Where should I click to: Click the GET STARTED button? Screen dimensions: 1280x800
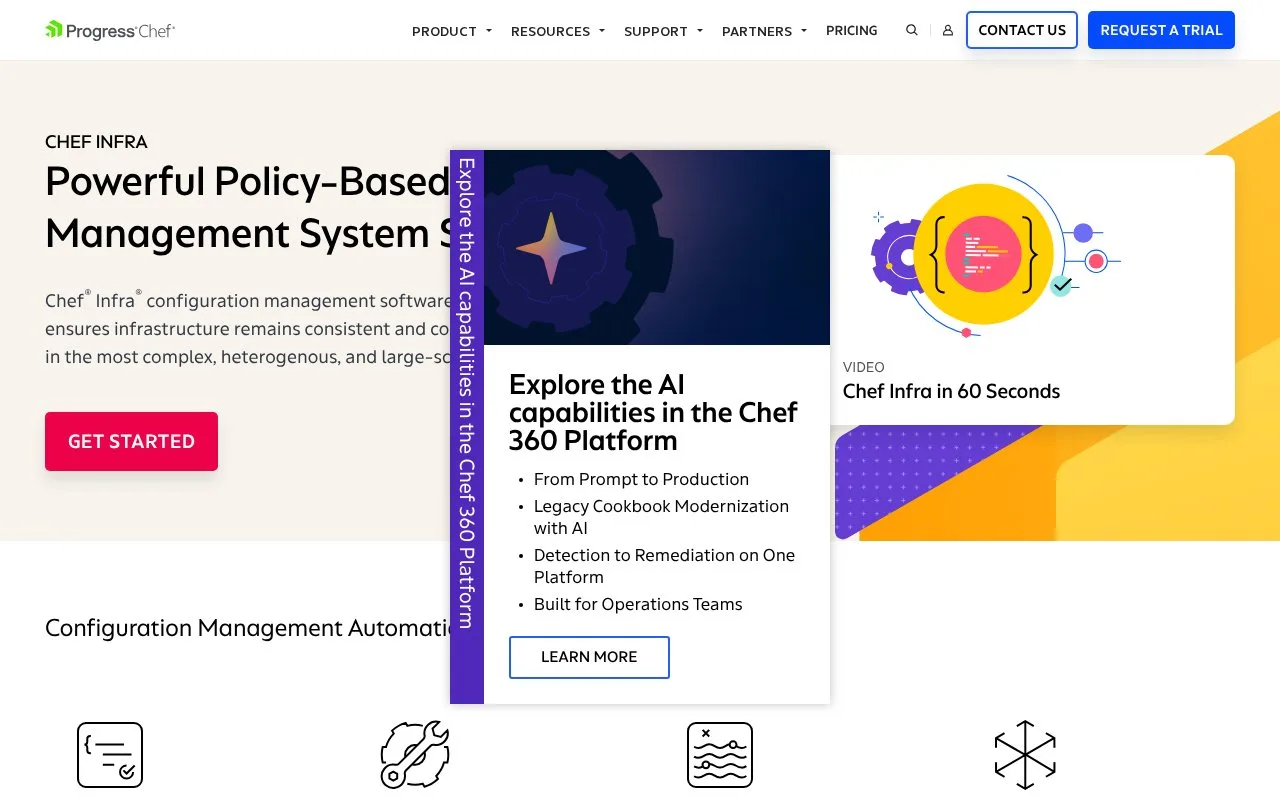131,441
